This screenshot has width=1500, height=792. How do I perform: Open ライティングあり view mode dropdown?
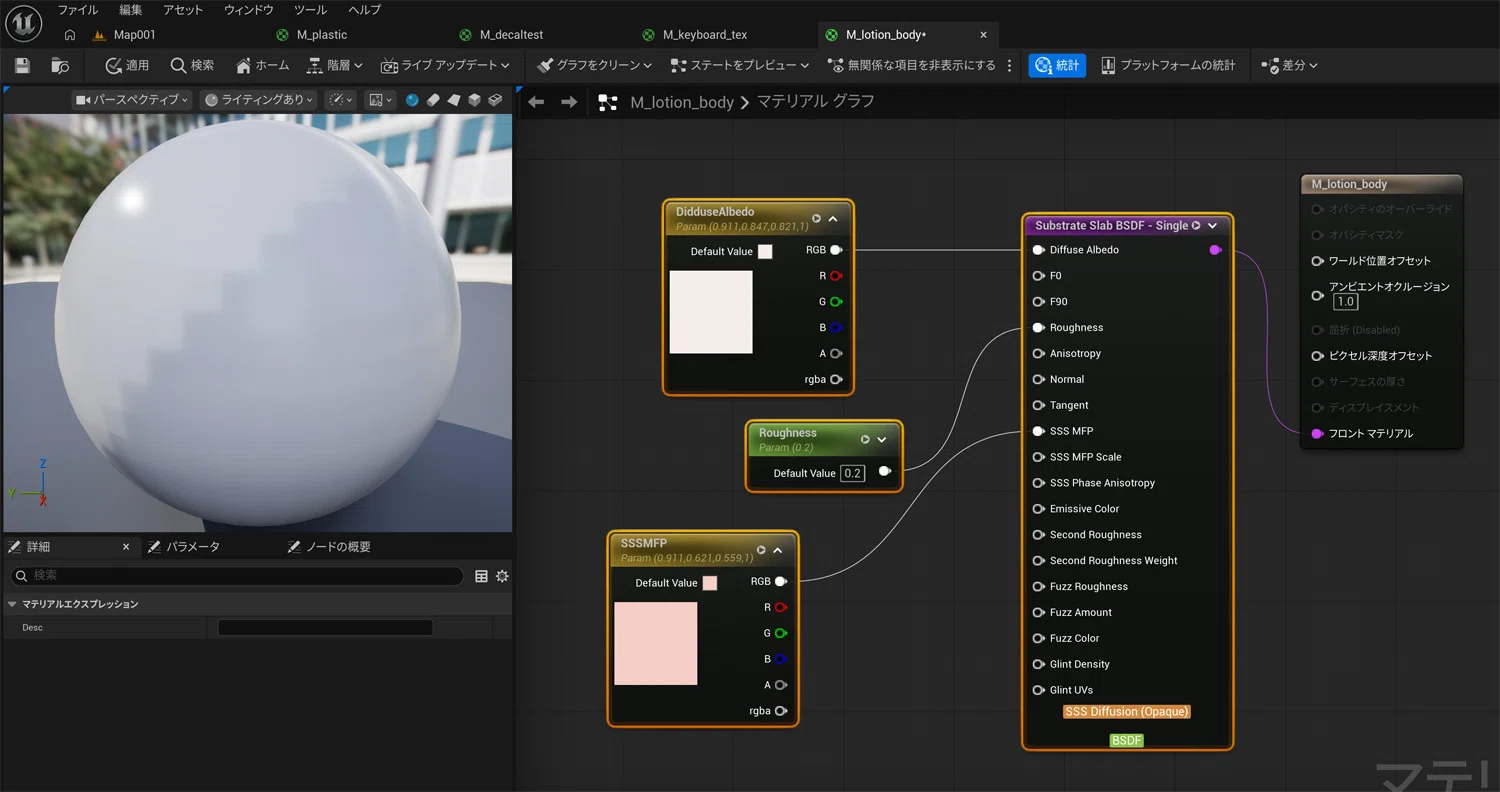click(x=259, y=100)
